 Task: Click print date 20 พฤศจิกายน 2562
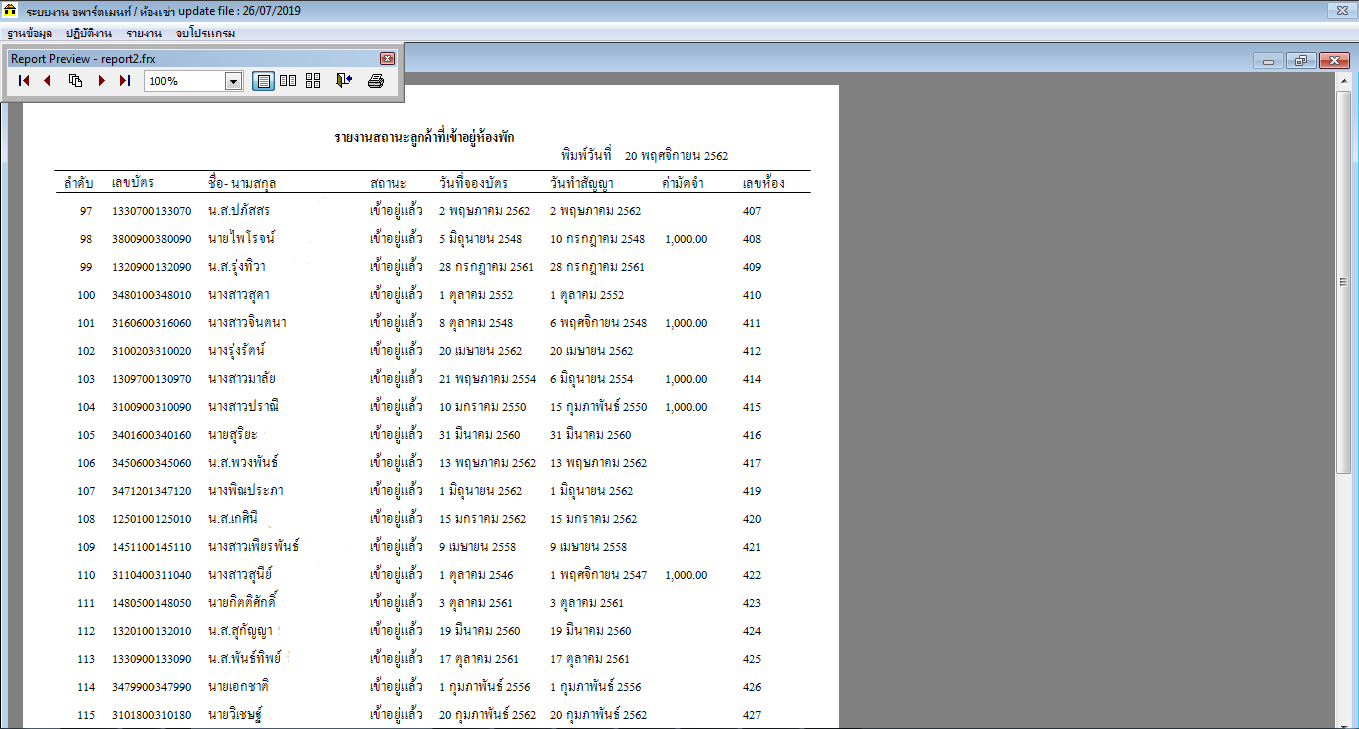(x=676, y=156)
